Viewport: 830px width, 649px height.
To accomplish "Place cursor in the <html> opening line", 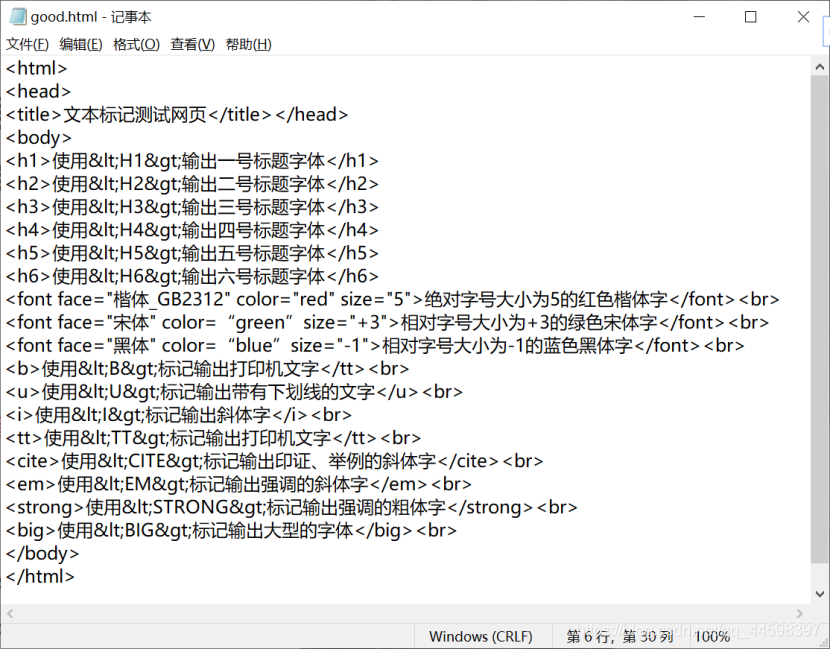I will pyautogui.click(x=37, y=68).
